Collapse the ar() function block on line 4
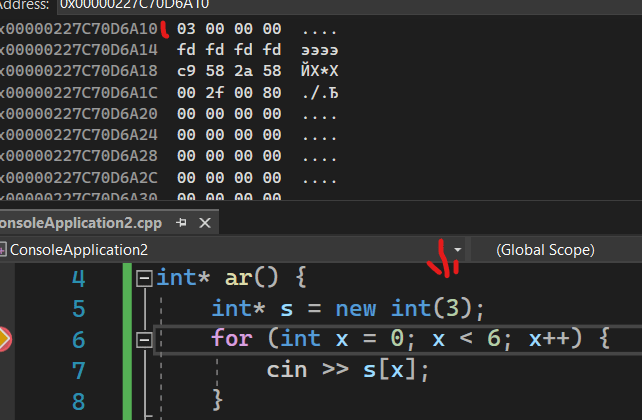Screen dimensions: 642x420 pos(144,279)
